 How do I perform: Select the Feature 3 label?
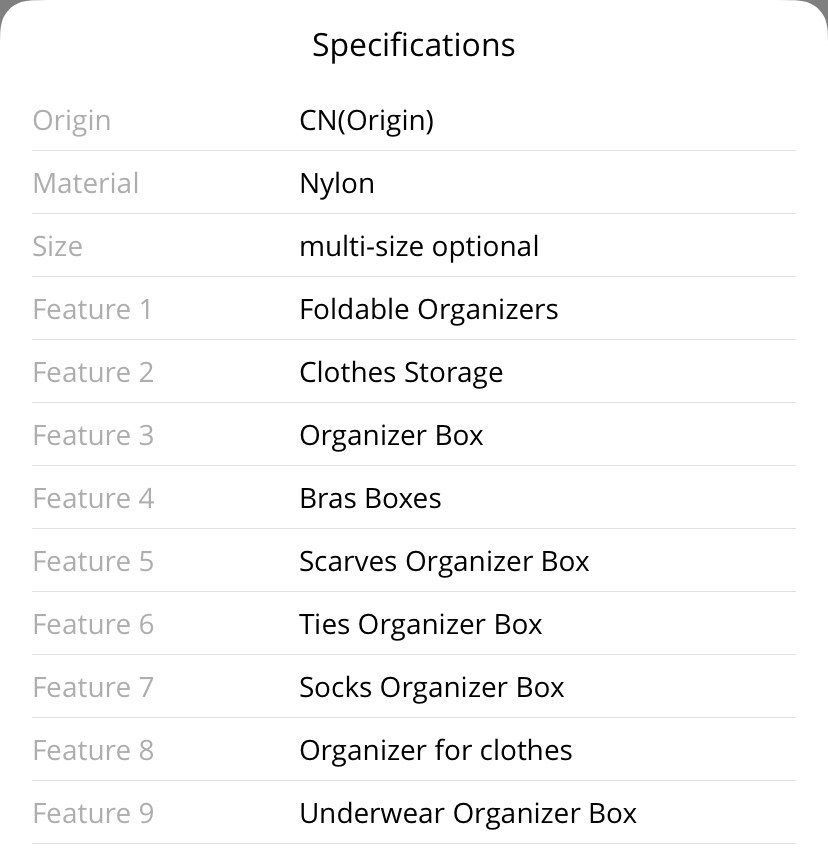[93, 435]
